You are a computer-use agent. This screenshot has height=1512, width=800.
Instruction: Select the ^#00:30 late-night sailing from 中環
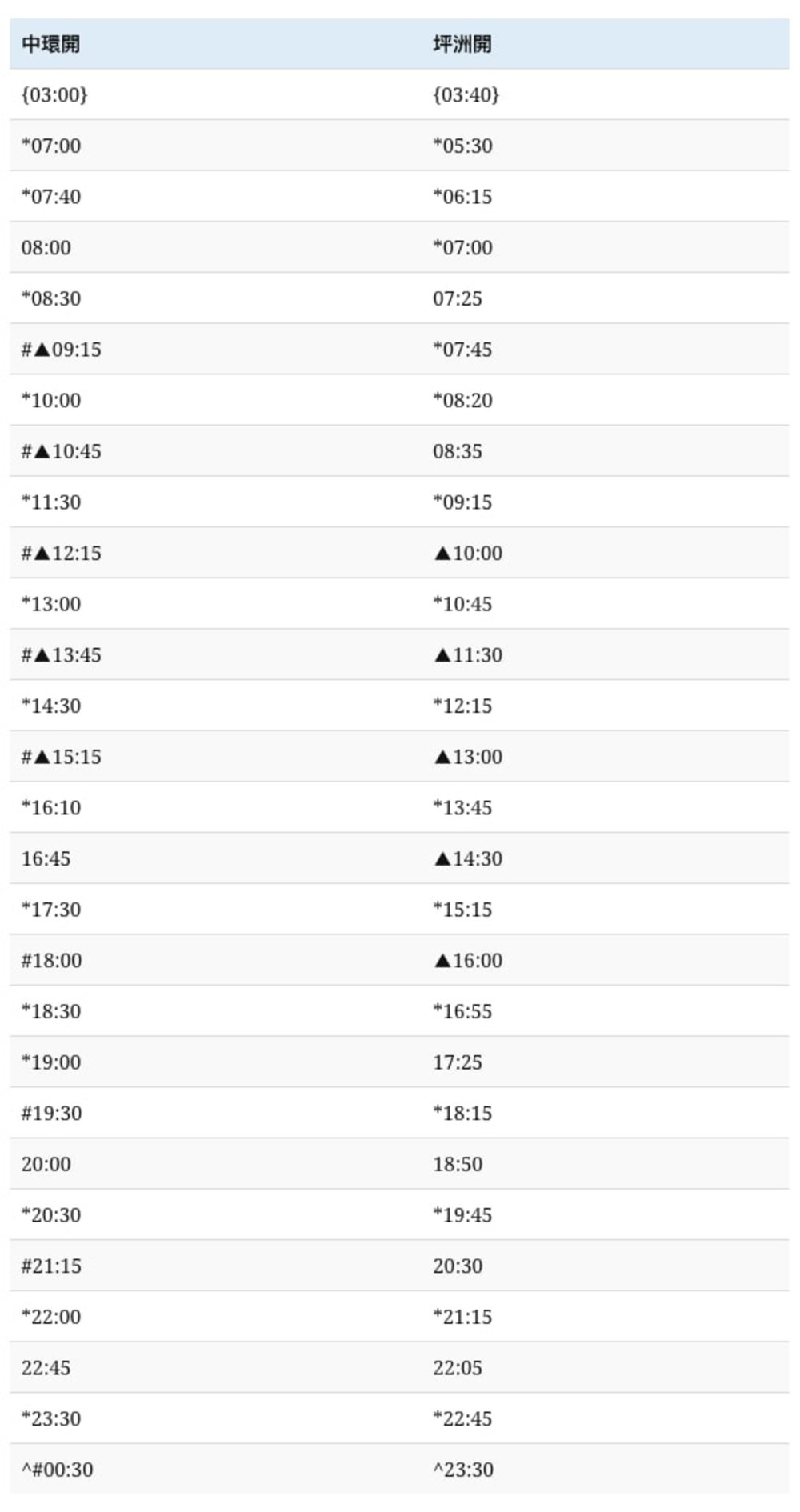57,1470
